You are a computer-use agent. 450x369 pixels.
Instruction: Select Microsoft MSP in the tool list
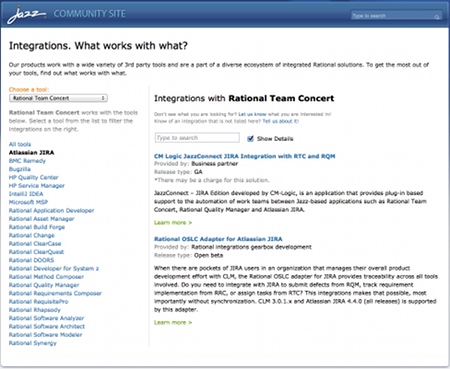click(x=28, y=202)
